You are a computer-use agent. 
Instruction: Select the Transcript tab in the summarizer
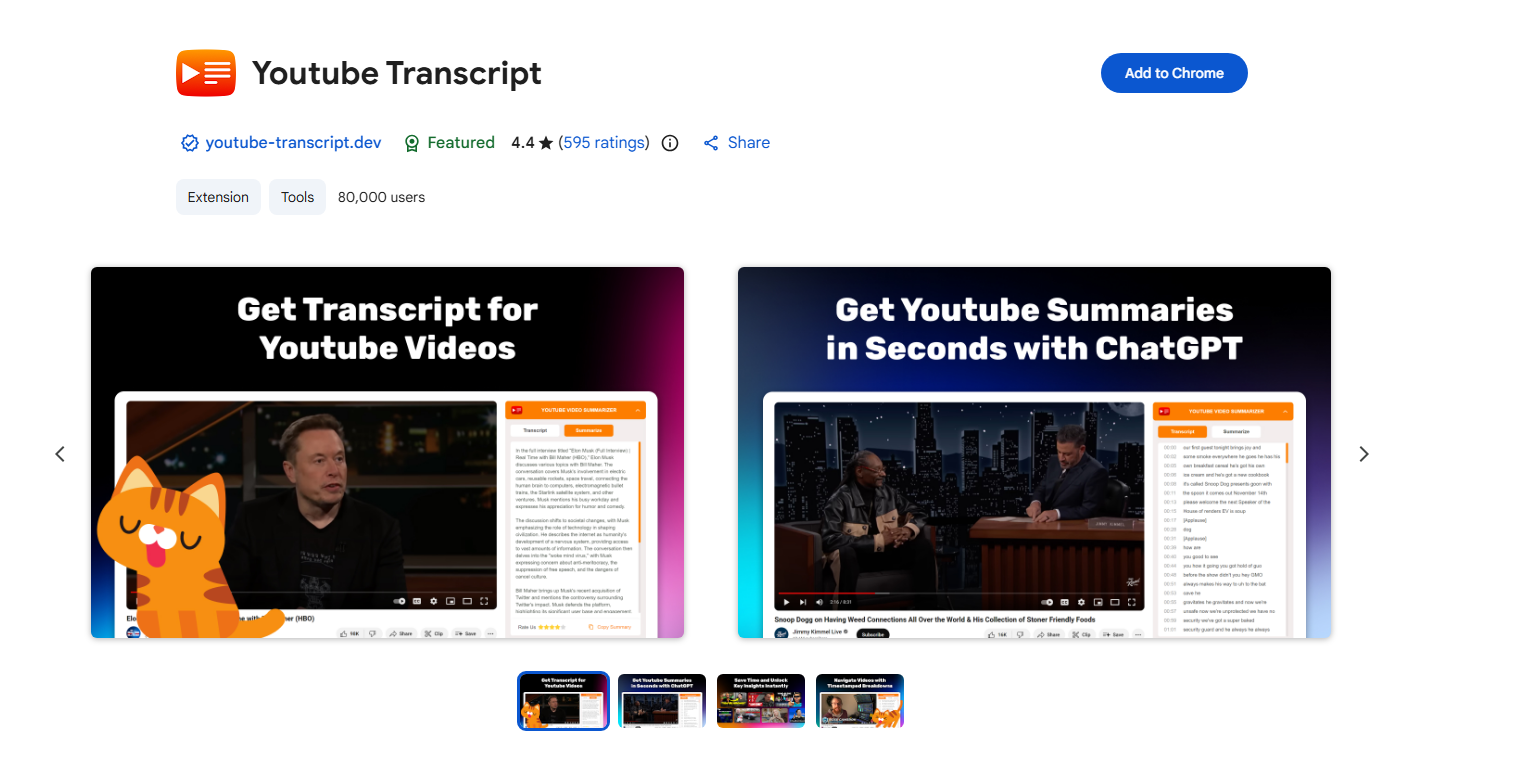tap(535, 430)
